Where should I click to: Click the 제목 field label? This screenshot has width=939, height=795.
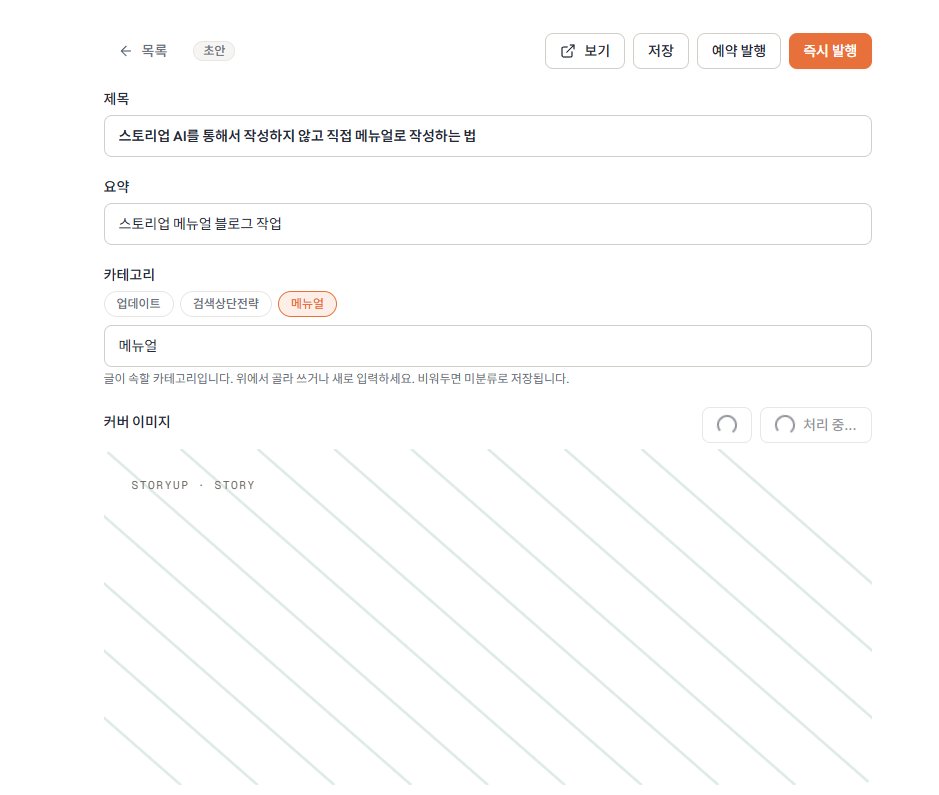click(116, 99)
